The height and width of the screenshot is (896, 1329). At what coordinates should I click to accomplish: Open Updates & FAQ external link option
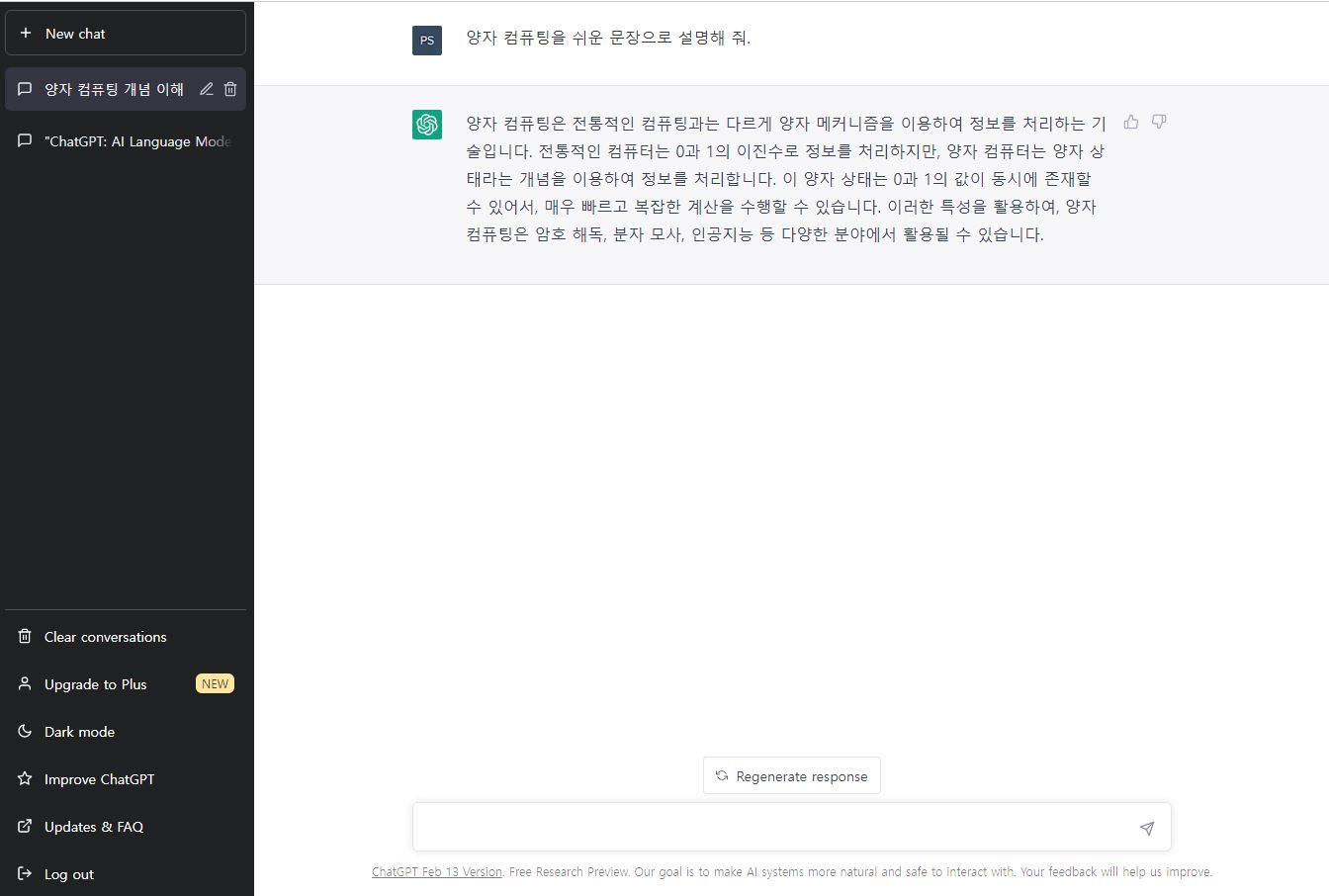93,826
